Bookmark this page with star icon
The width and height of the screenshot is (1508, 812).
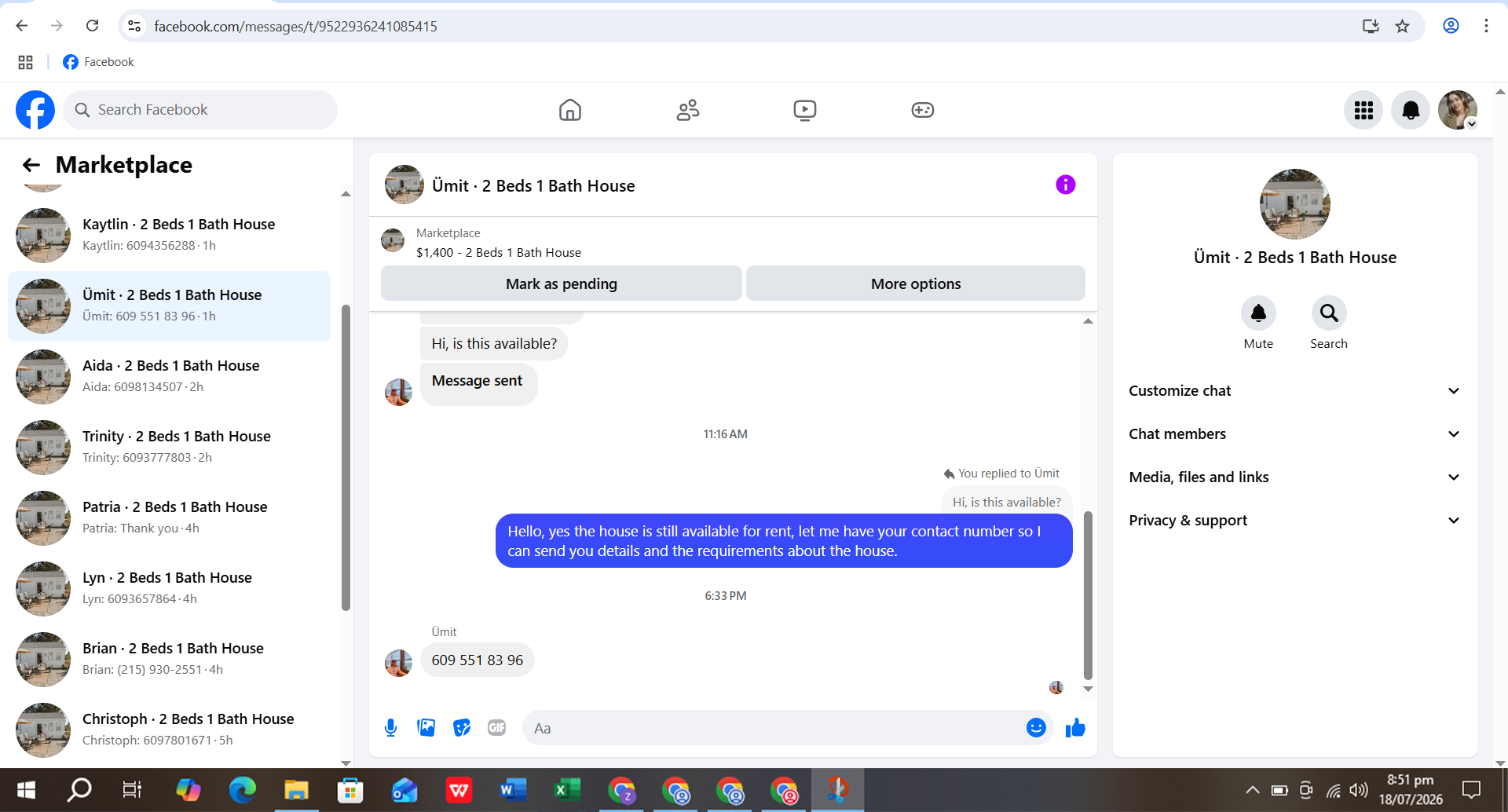coord(1402,26)
